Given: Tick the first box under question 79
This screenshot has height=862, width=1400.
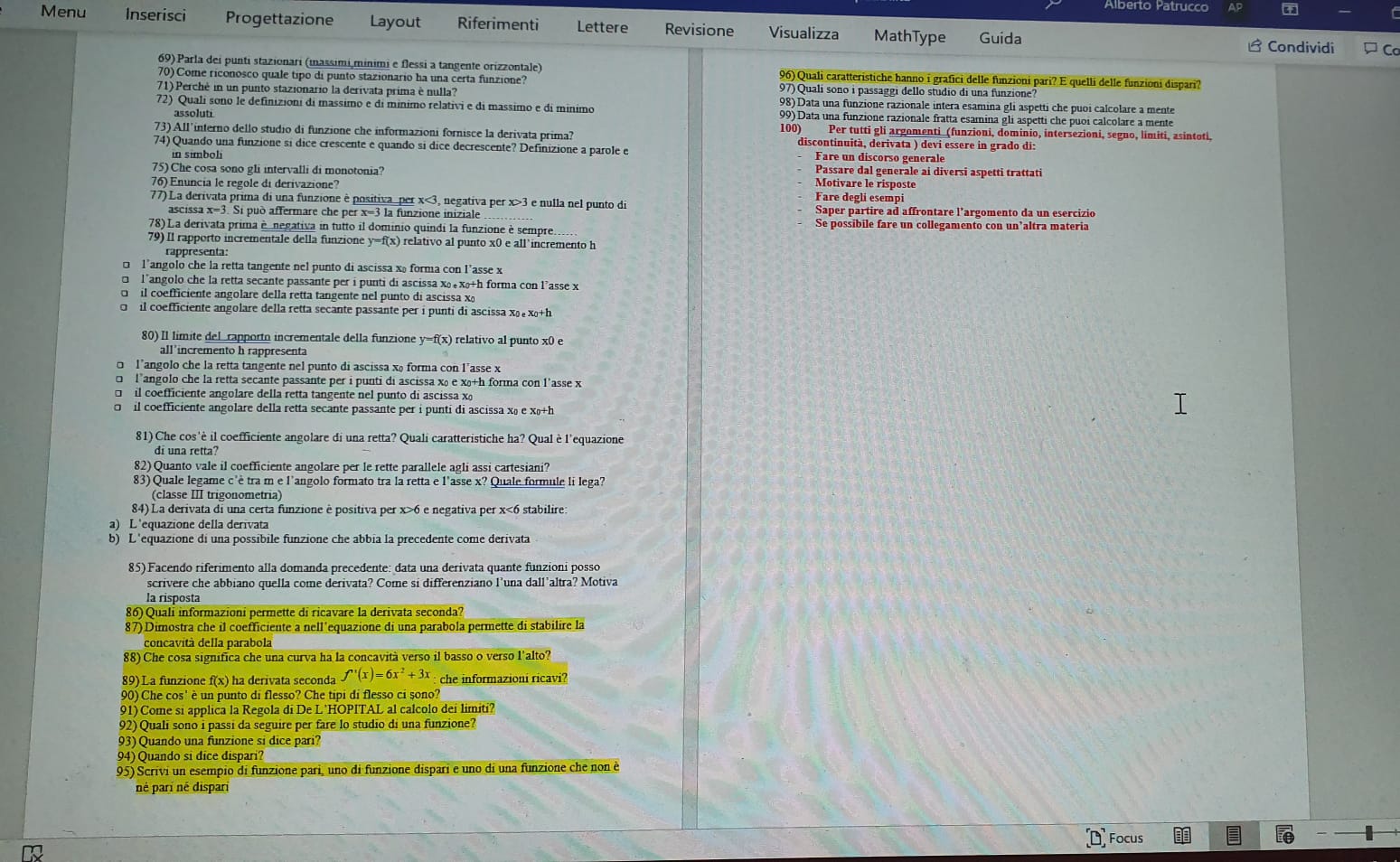Looking at the screenshot, I should pos(126,266).
